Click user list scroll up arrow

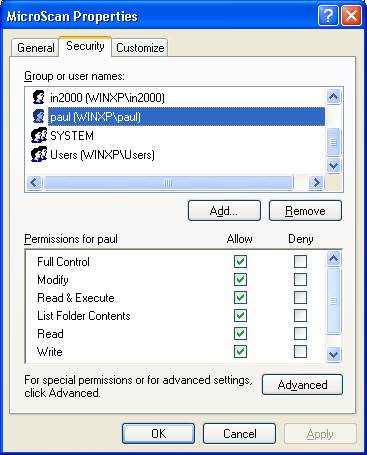(x=334, y=97)
